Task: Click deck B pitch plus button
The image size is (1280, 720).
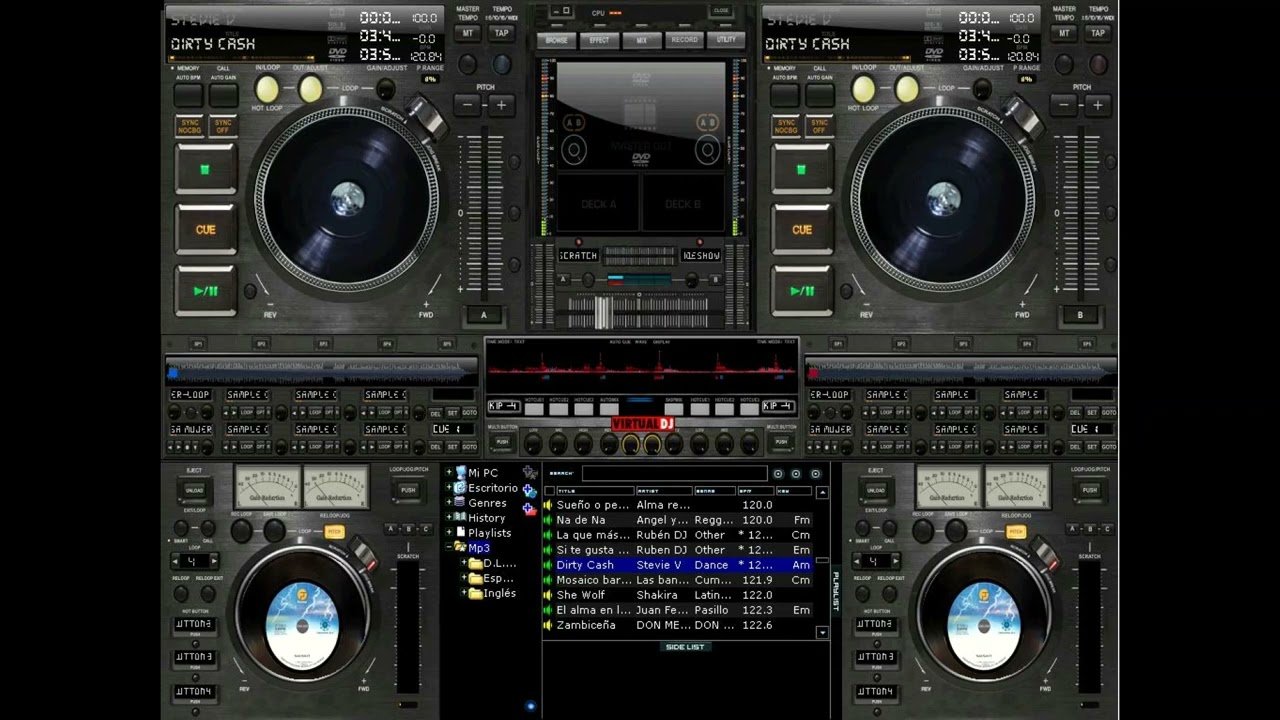Action: pyautogui.click(x=1097, y=105)
